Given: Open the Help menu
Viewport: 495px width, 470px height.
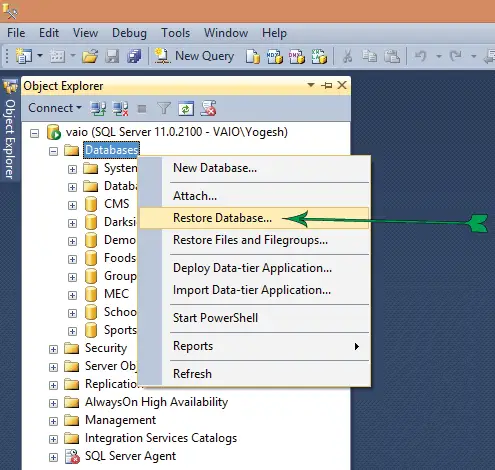Looking at the screenshot, I should (274, 33).
